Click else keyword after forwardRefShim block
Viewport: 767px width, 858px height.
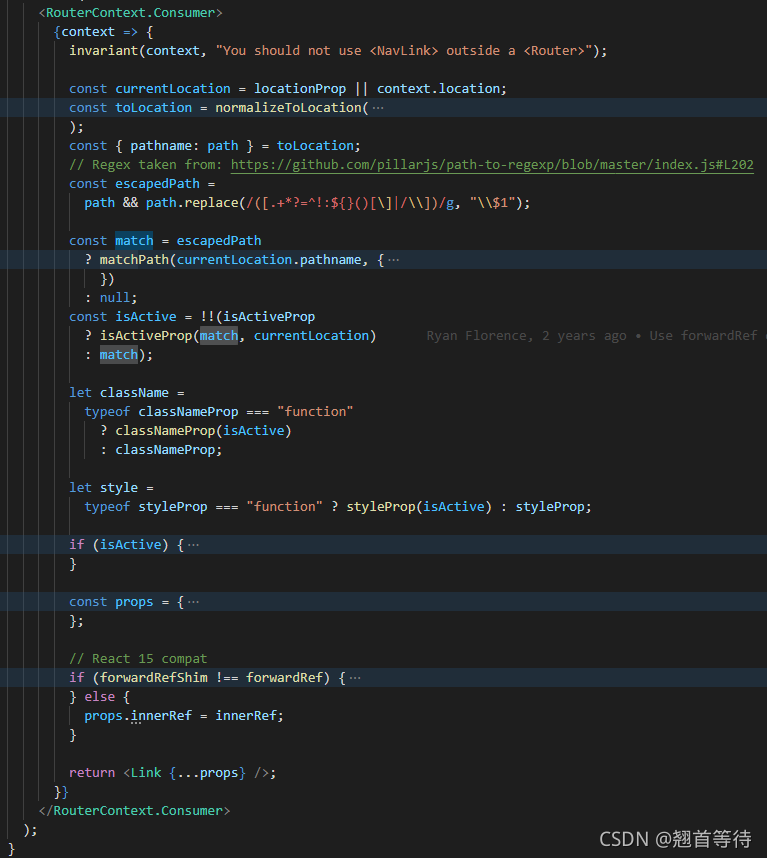point(100,697)
